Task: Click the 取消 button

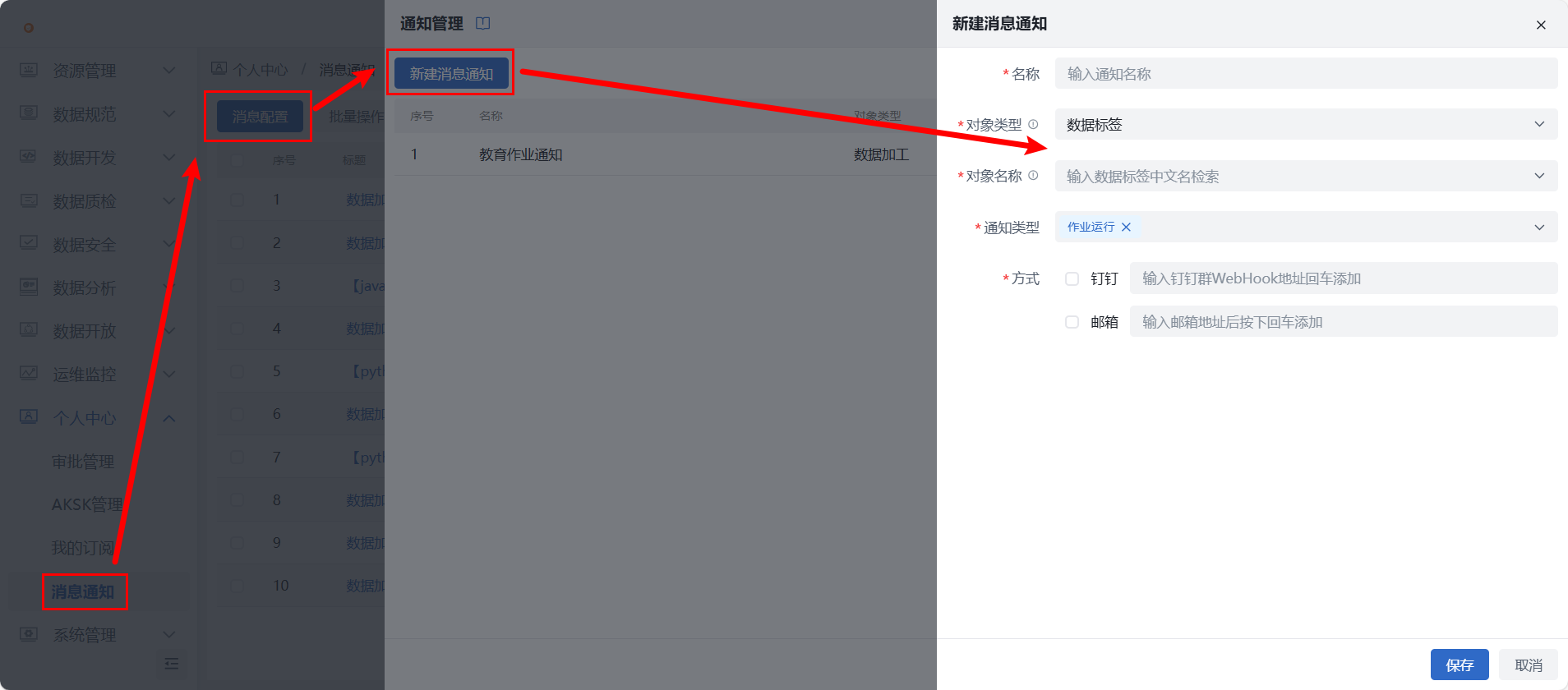Action: (x=1529, y=665)
